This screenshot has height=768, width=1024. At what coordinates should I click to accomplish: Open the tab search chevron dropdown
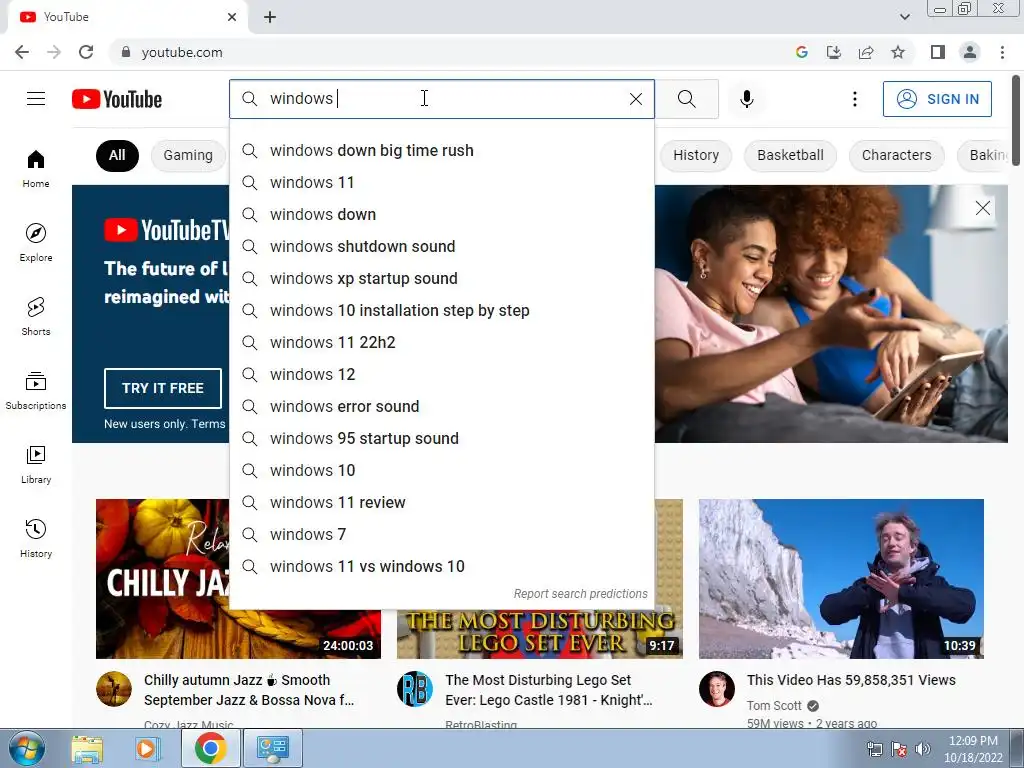click(904, 17)
